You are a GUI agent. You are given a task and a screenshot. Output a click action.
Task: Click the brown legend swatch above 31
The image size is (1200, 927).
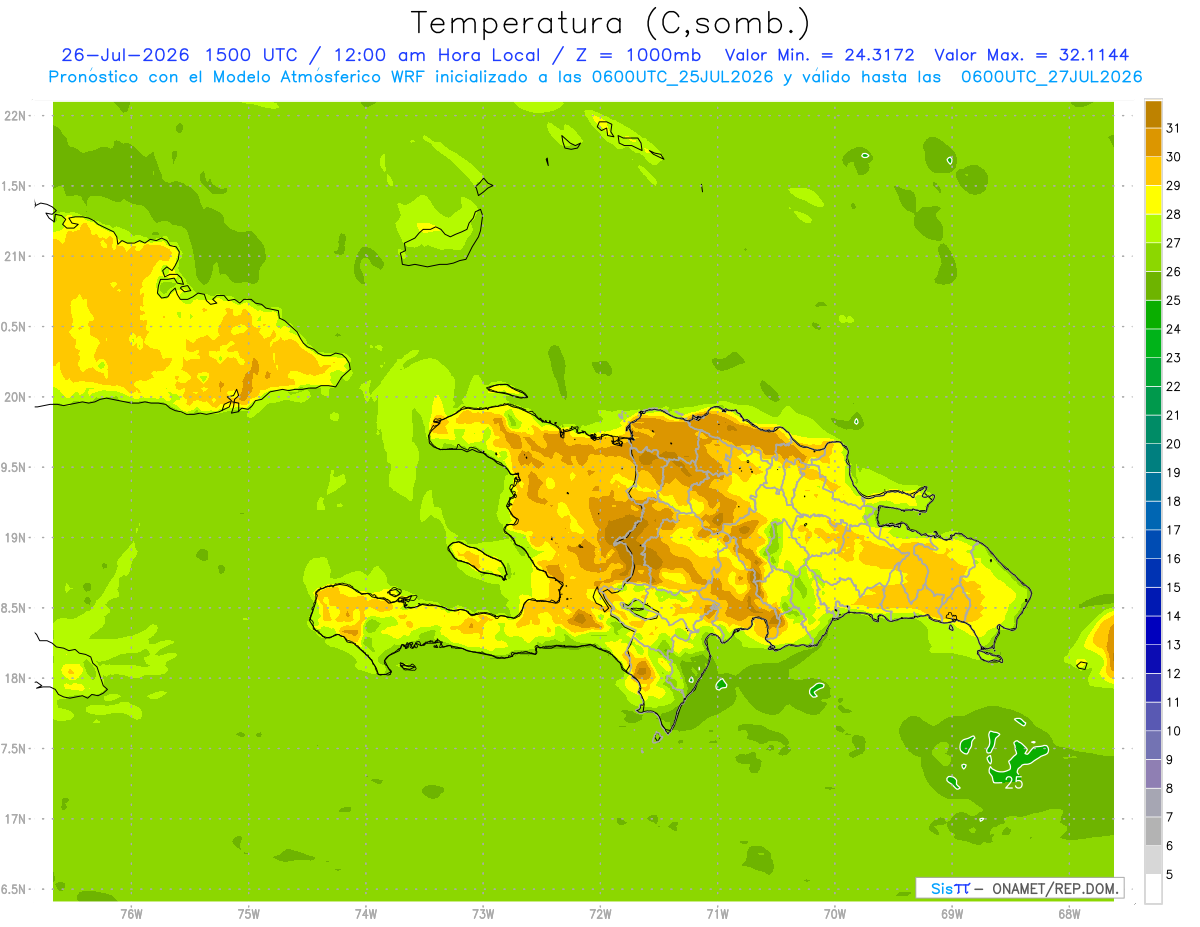1153,113
